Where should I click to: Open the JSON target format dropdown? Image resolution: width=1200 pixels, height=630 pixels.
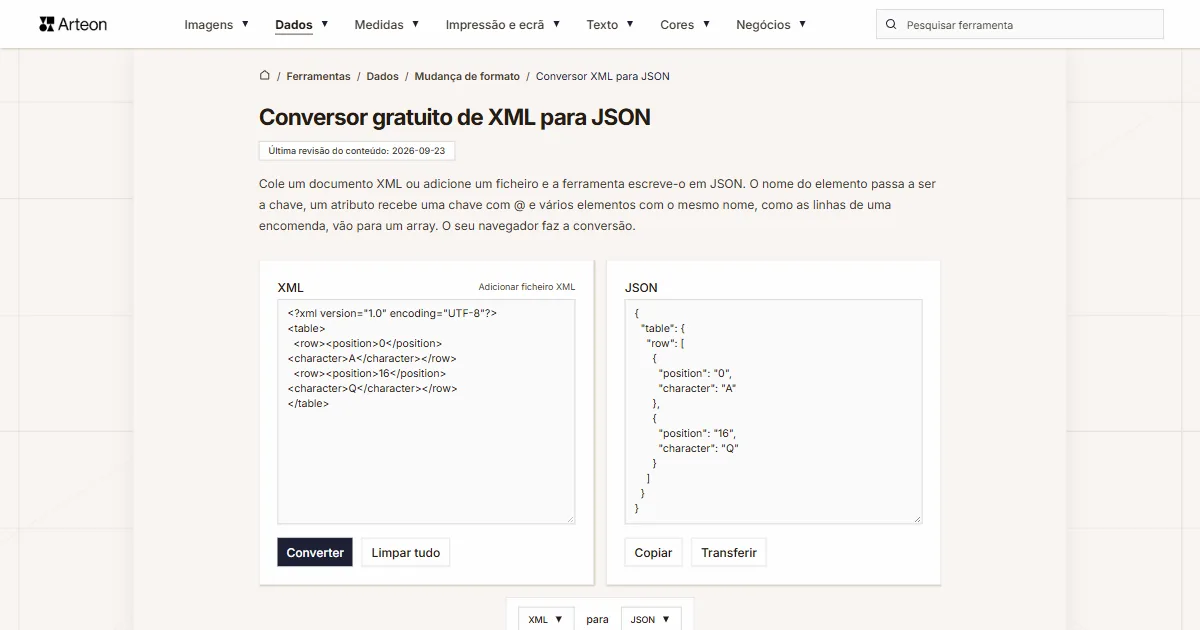[651, 619]
